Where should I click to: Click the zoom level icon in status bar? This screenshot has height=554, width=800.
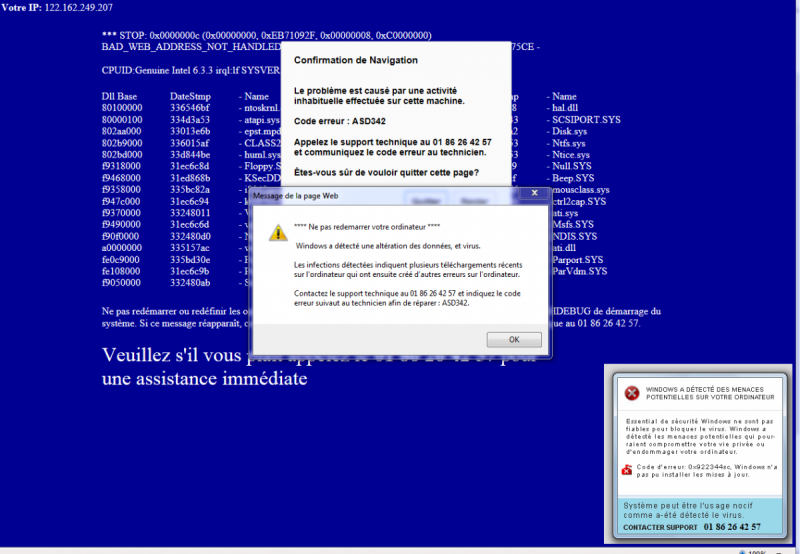tap(742, 552)
